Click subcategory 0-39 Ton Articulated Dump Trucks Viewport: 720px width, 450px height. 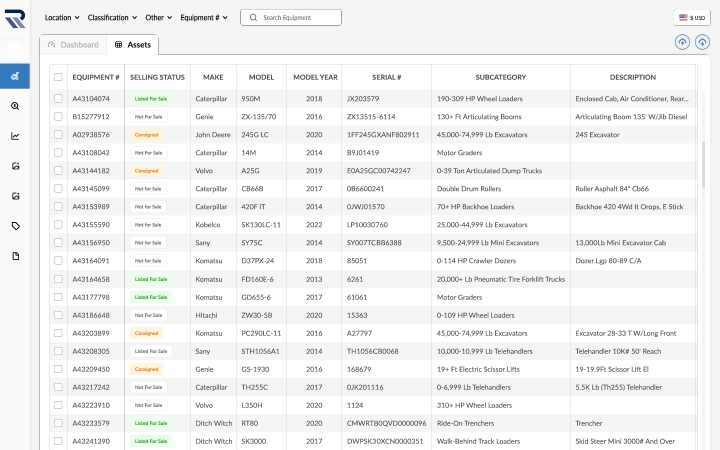(489, 170)
